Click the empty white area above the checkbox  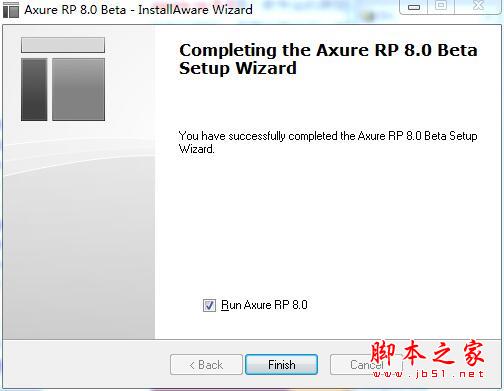(x=328, y=227)
